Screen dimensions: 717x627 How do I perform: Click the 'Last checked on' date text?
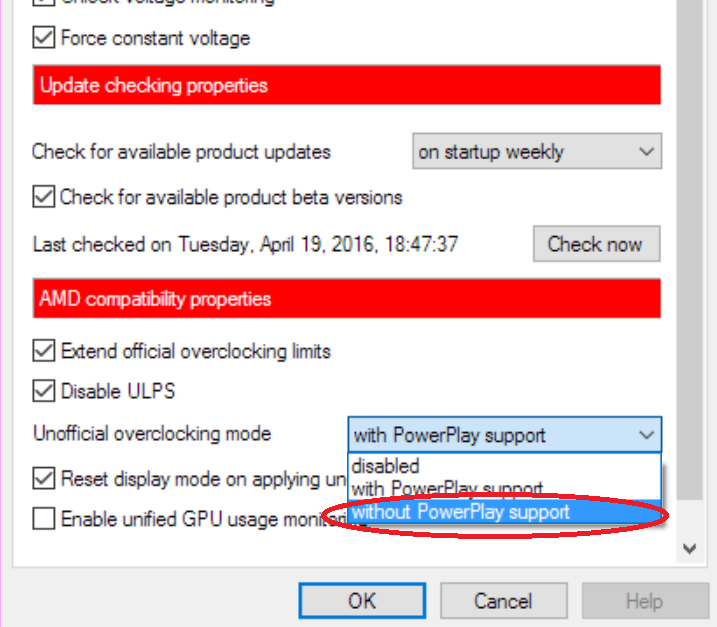[245, 244]
